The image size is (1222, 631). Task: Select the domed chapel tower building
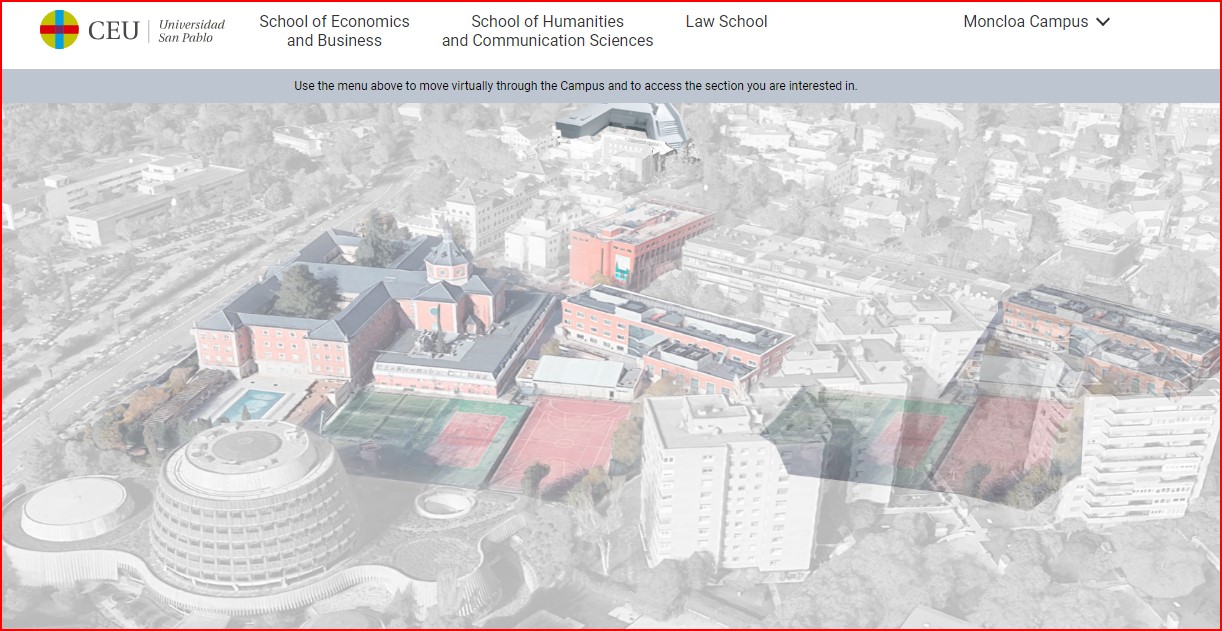448,263
